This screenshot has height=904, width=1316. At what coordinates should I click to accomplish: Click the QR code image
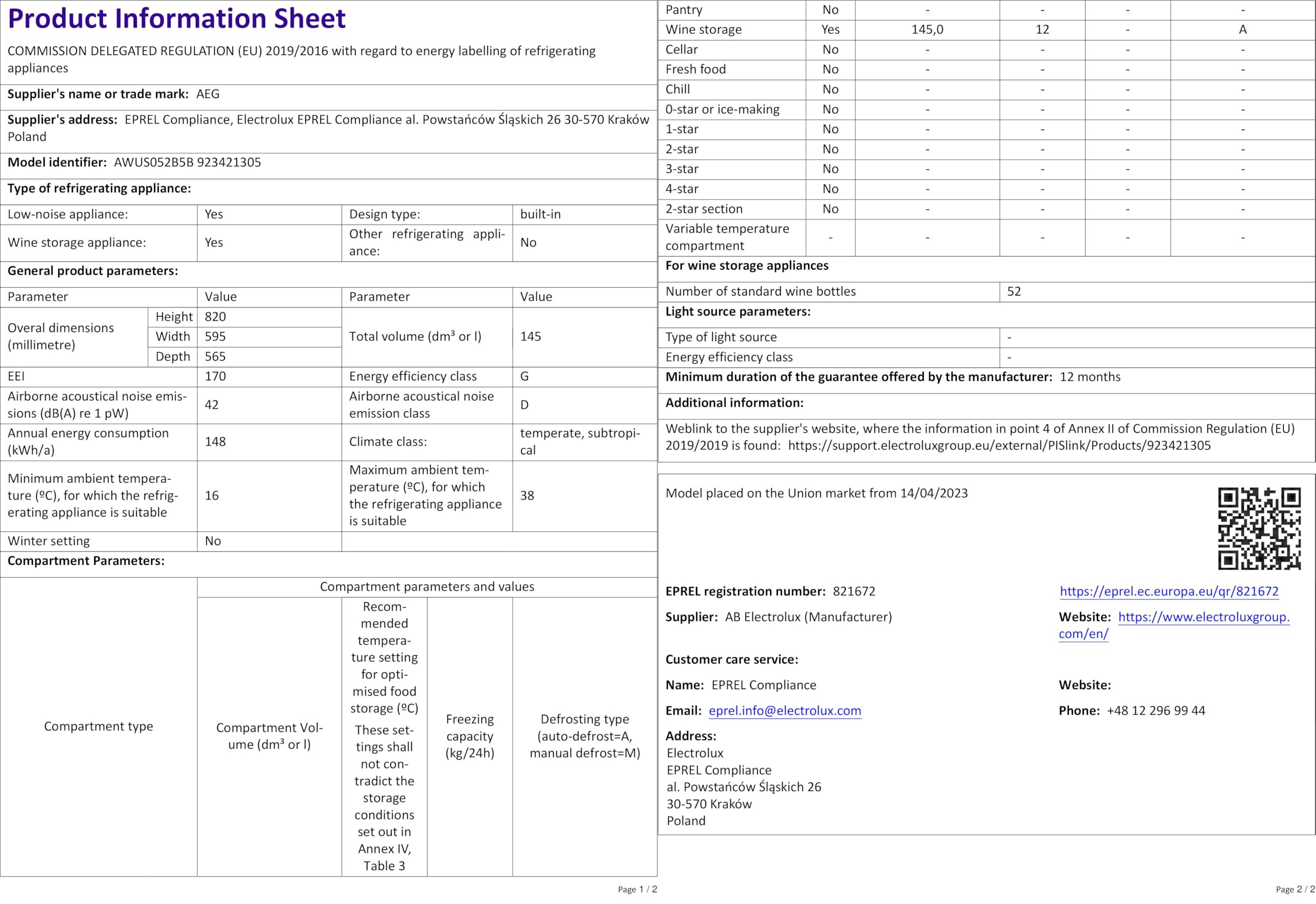[1259, 528]
